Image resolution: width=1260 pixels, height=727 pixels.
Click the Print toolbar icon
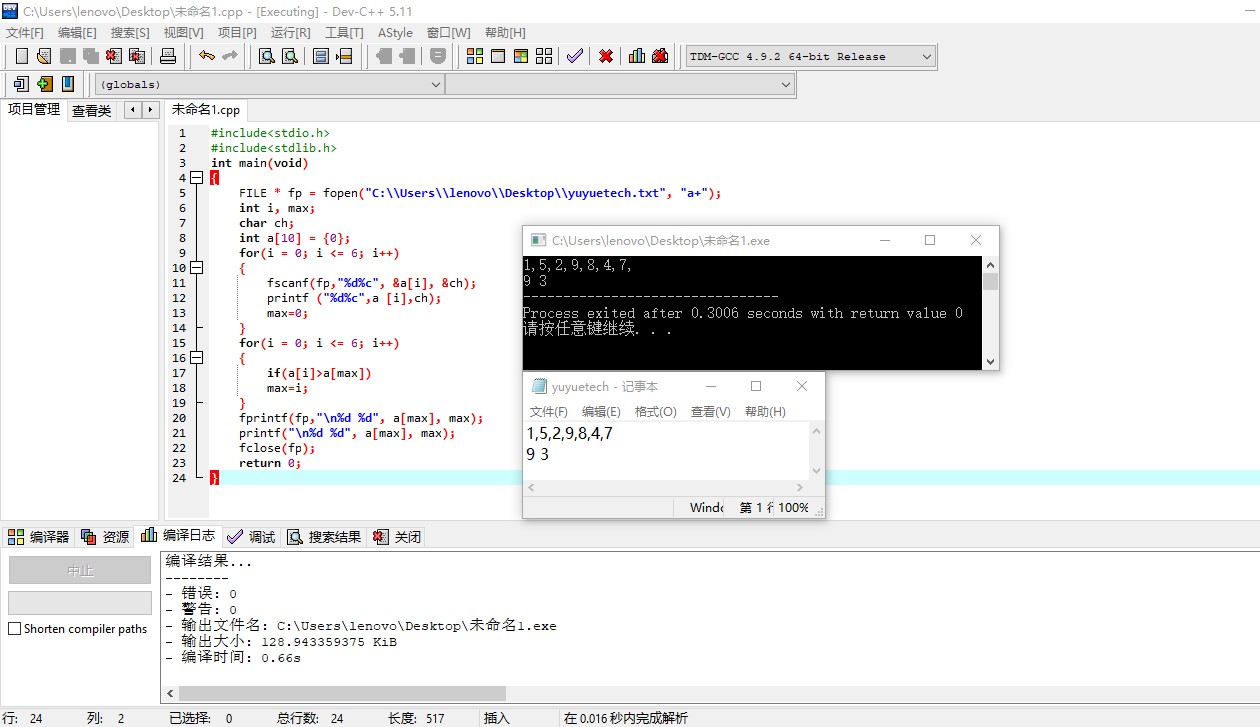(168, 56)
